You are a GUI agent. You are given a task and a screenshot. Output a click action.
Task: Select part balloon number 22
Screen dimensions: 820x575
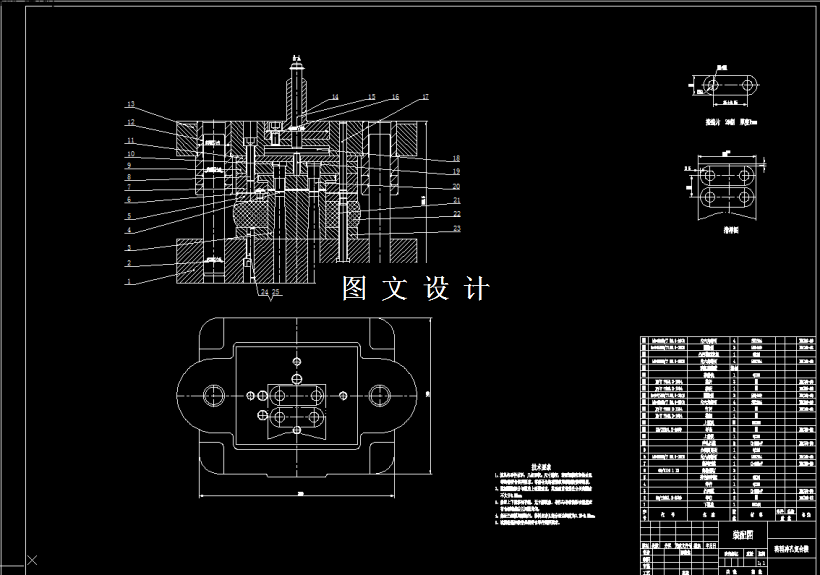[457, 214]
